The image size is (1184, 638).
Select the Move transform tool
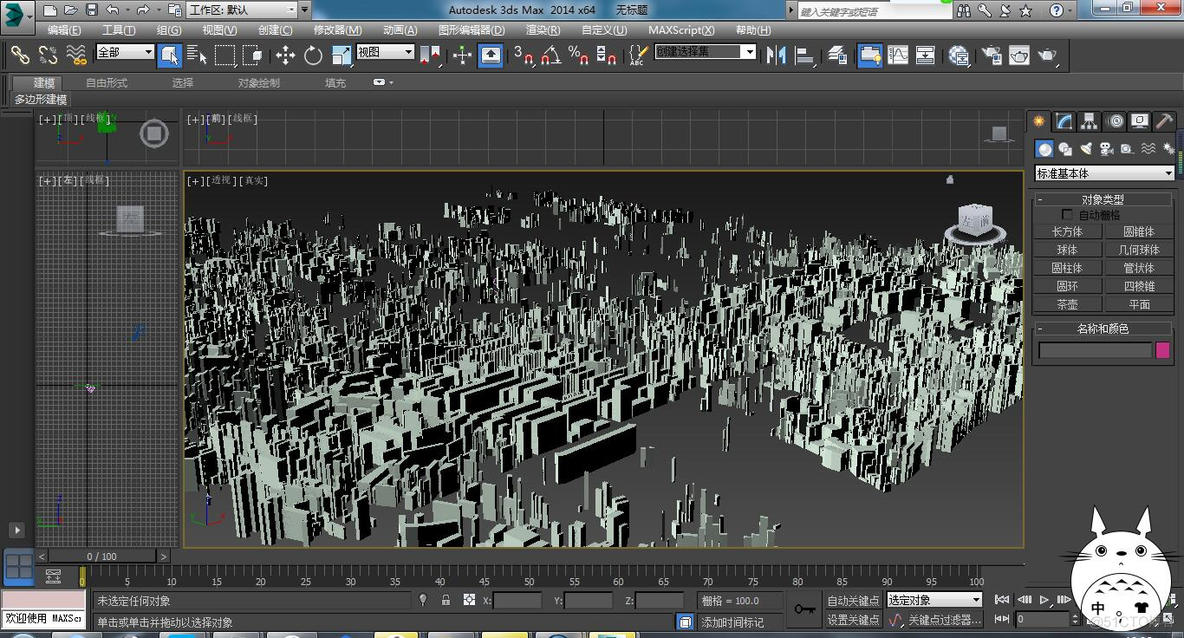tap(285, 55)
